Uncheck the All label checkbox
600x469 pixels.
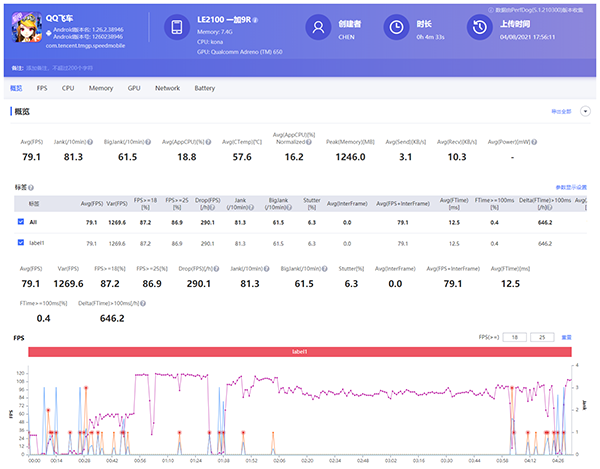[x=21, y=221]
